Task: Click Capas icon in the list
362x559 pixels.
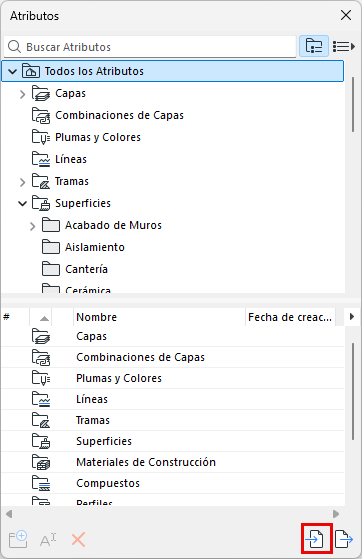Action: point(41,336)
